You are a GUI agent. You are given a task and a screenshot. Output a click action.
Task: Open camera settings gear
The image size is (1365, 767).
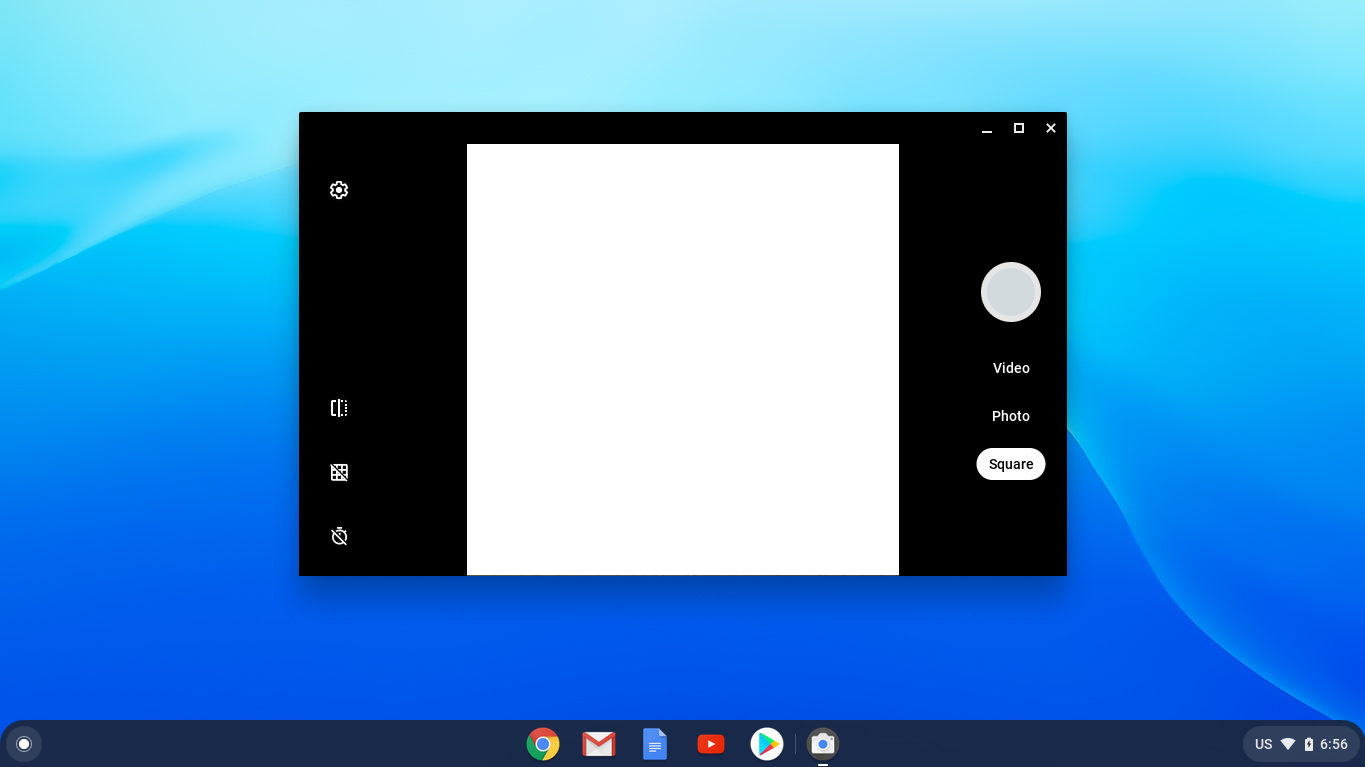point(339,190)
